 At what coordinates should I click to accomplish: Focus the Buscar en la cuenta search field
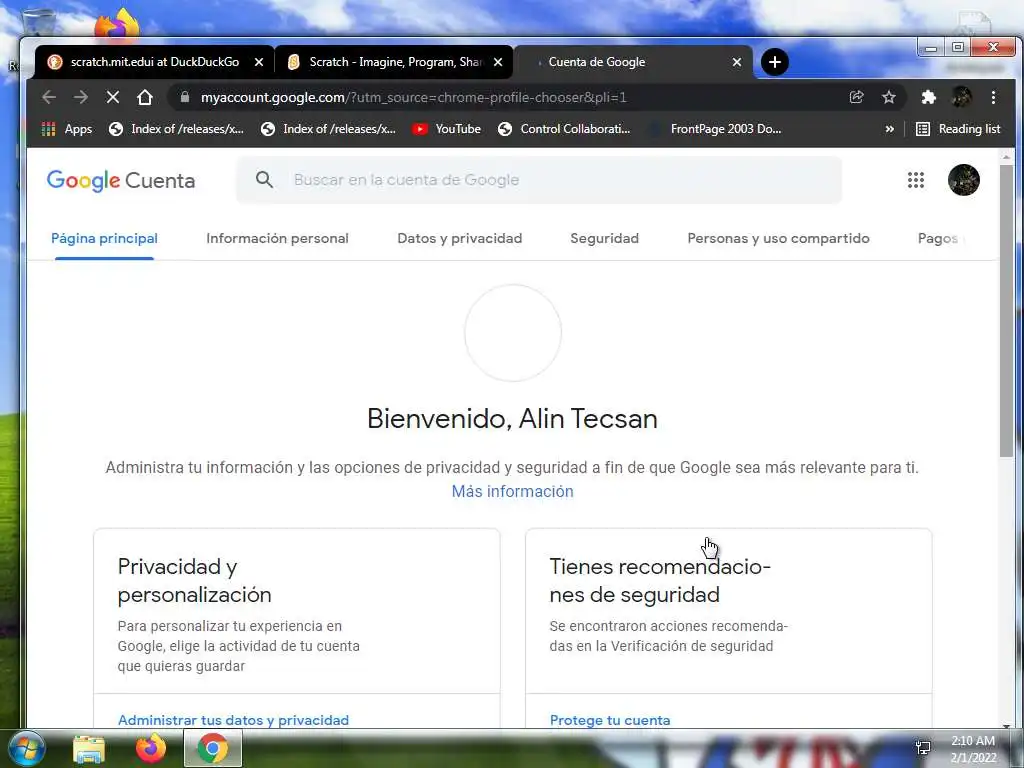pyautogui.click(x=539, y=180)
